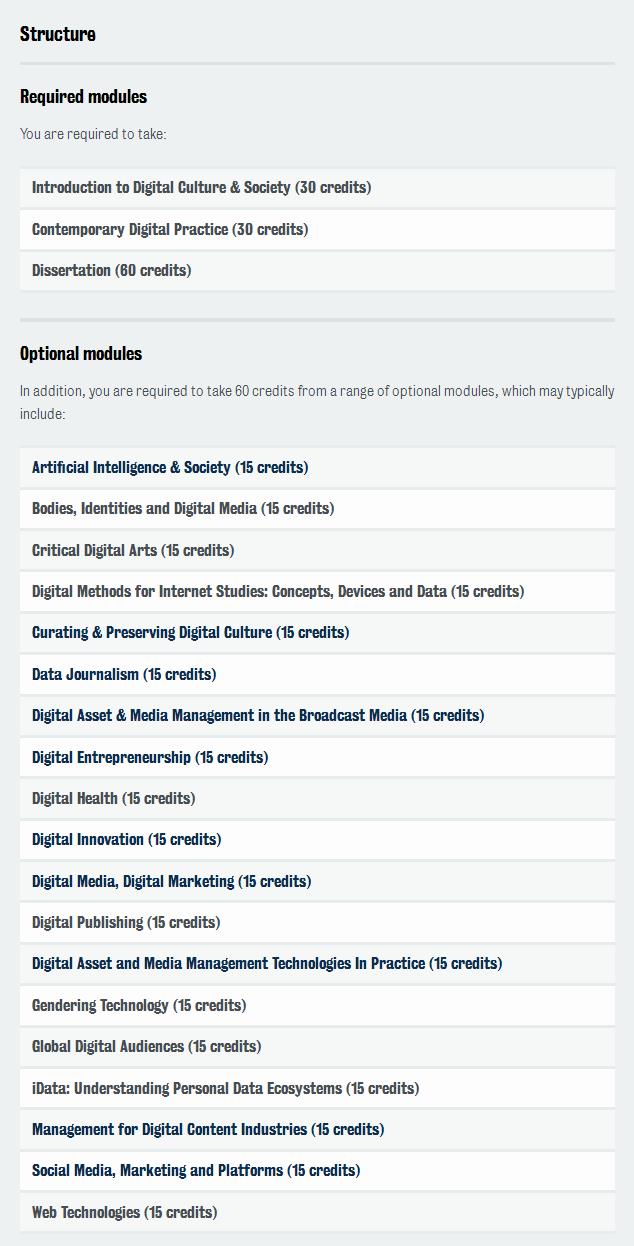Select the Digital Publishing module row

coord(317,922)
